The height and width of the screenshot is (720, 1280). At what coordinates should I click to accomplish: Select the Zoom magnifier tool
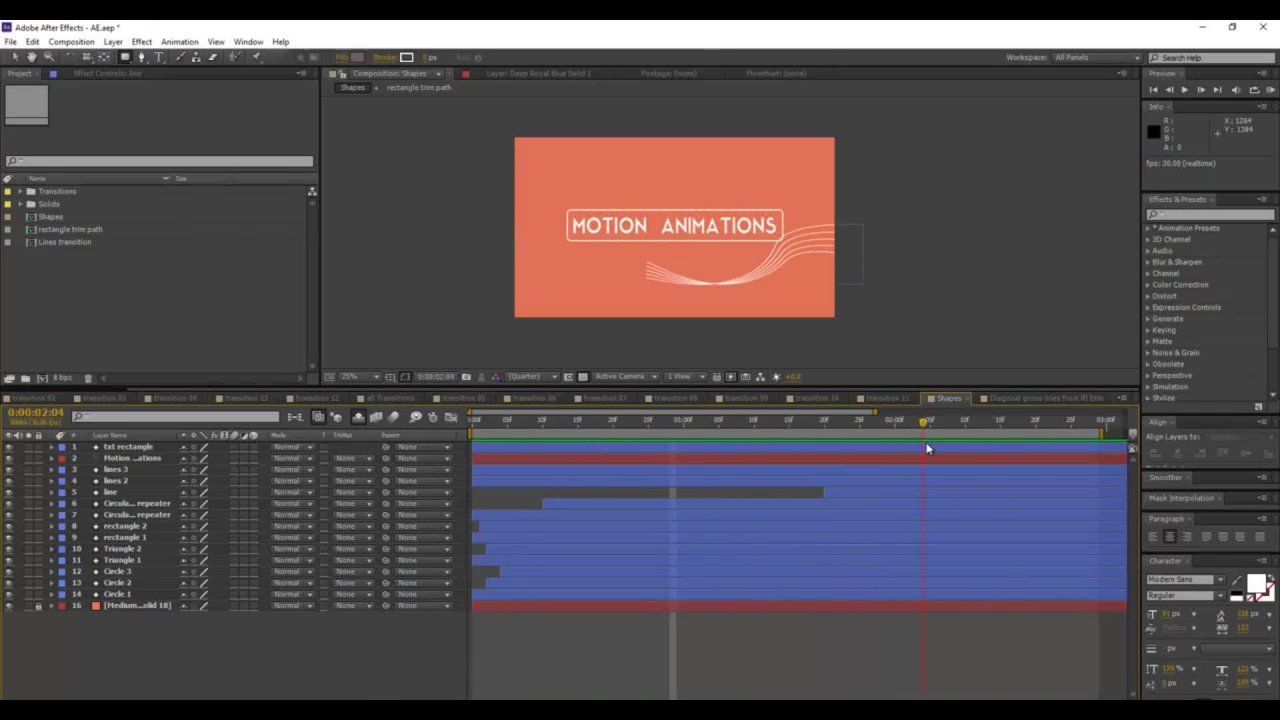tap(48, 57)
